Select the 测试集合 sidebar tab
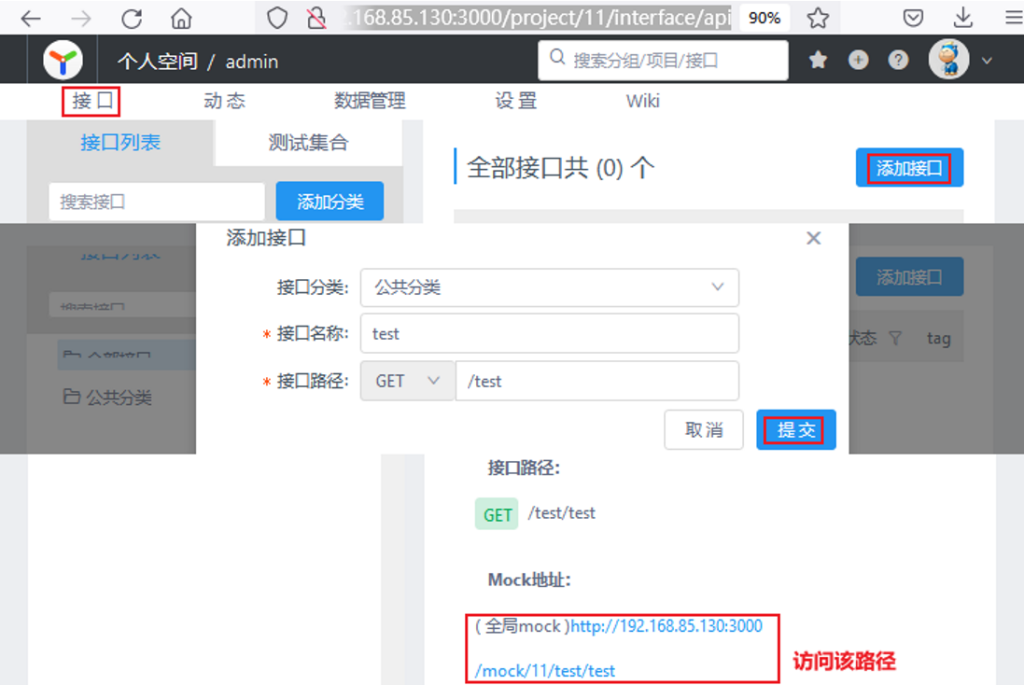The width and height of the screenshot is (1024, 685). [x=308, y=142]
